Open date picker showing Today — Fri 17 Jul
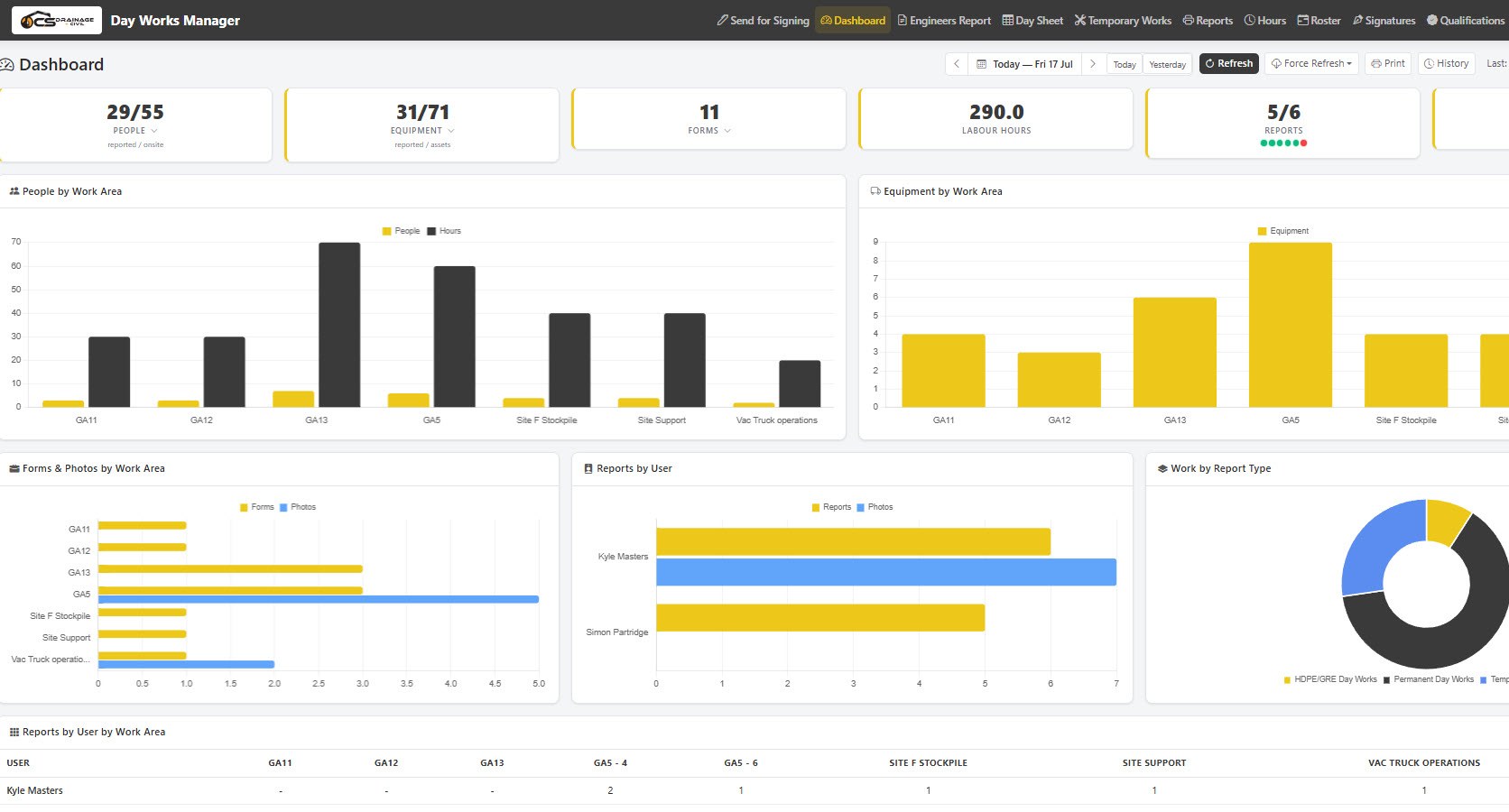Image resolution: width=1509 pixels, height=812 pixels. (1024, 64)
